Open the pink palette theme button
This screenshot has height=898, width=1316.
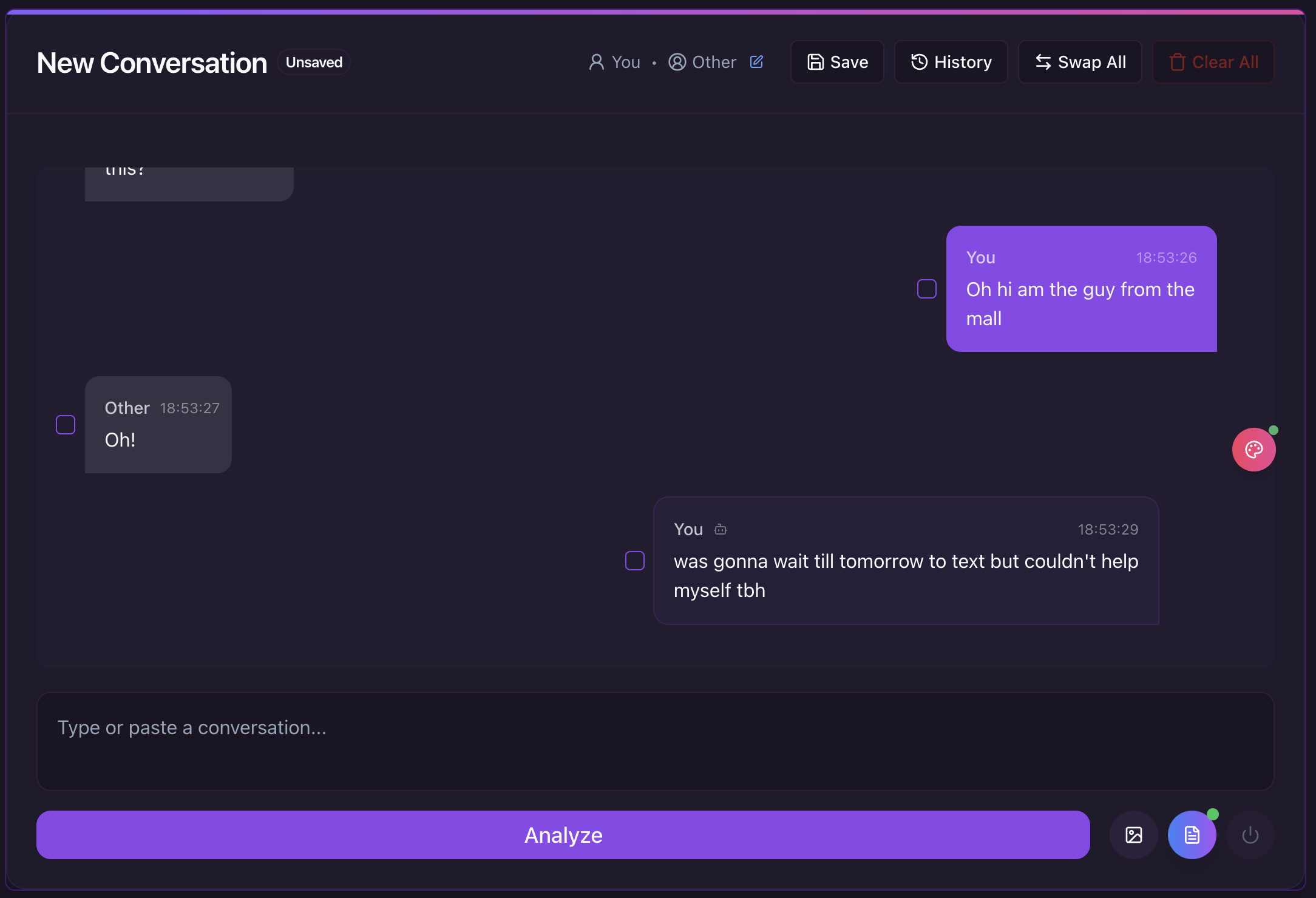[x=1253, y=450]
